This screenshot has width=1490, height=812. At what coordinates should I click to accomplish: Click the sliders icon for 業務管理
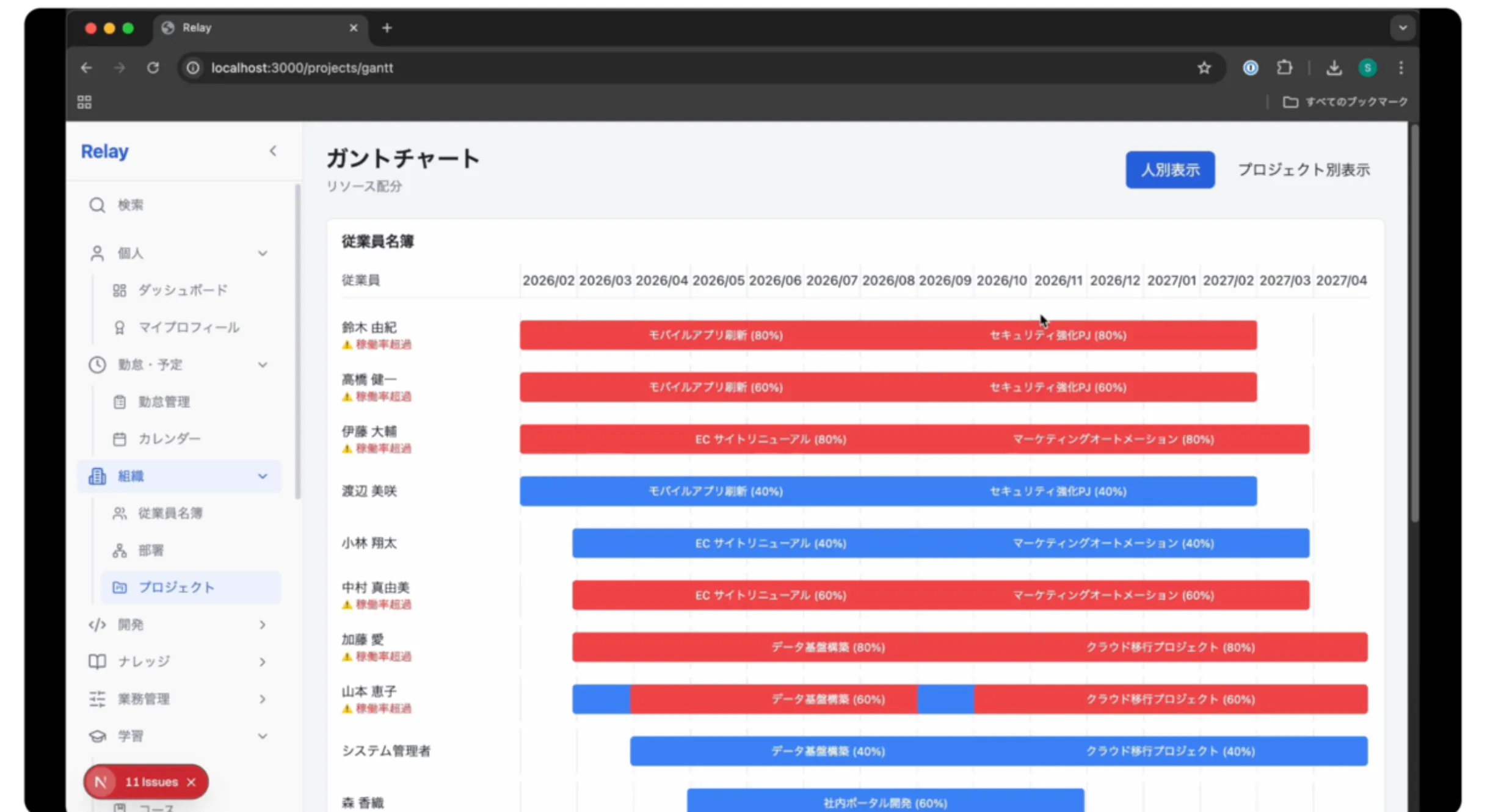coord(97,699)
